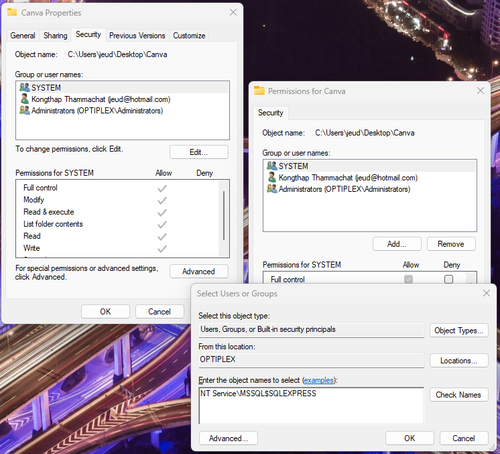Select SYSTEM user in Canva Properties list
The image size is (500, 454).
(122, 88)
